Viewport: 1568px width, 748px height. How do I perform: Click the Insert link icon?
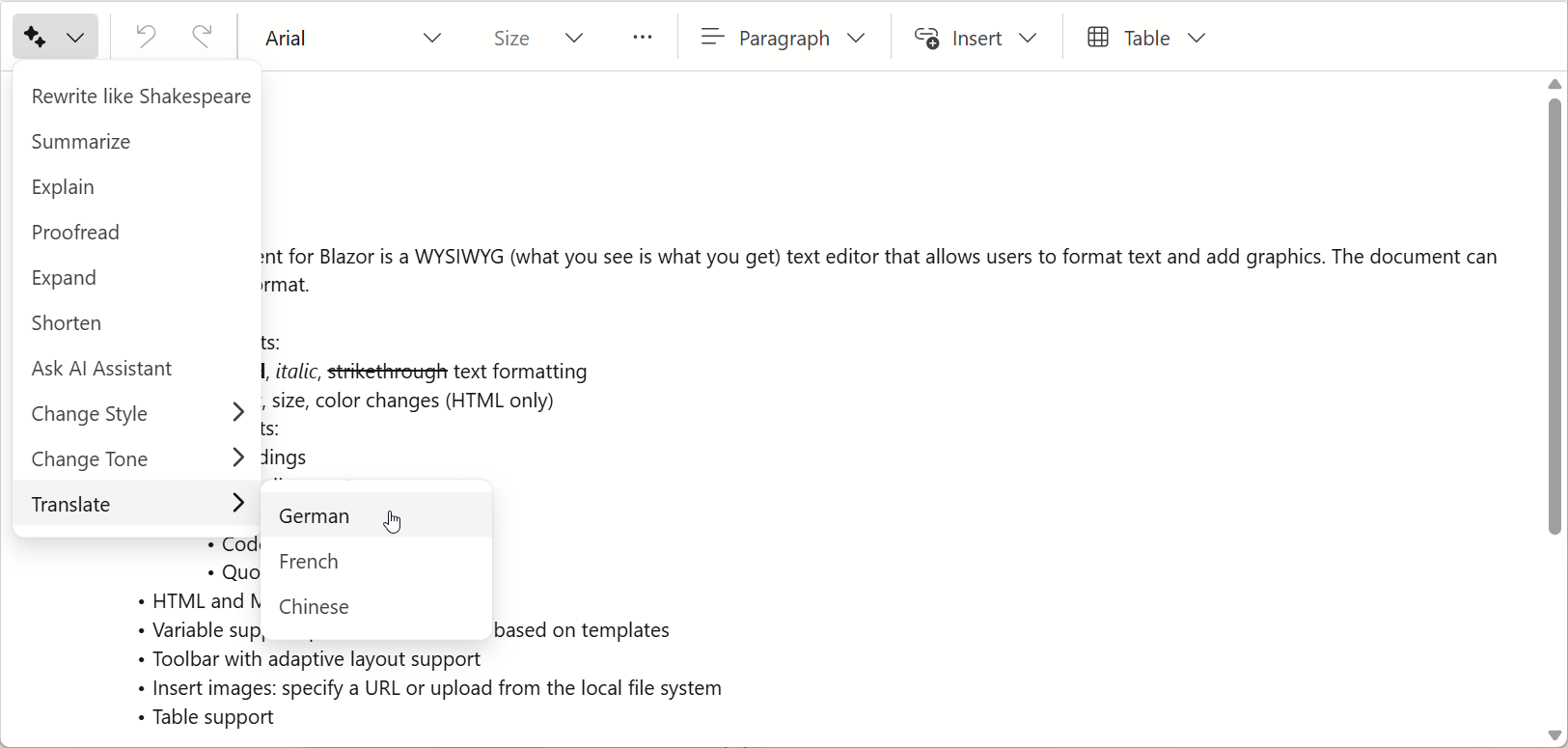click(x=926, y=38)
